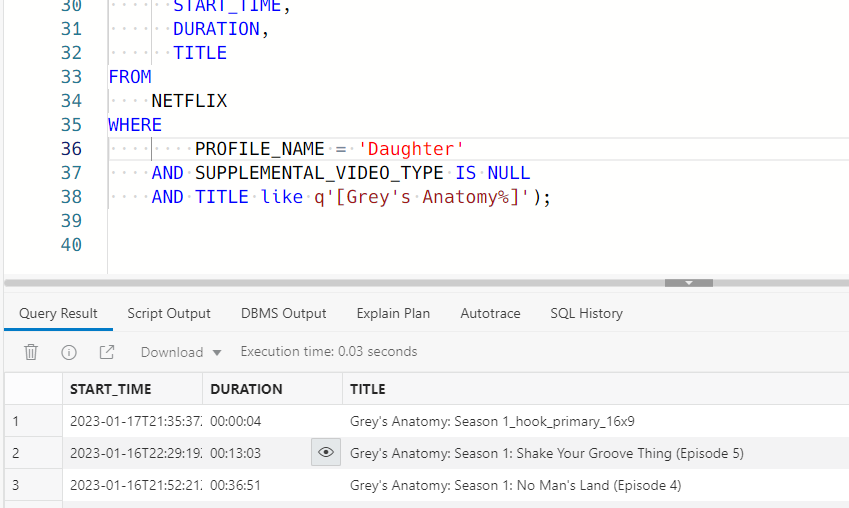Click DURATION column in line 31
This screenshot has height=508, width=849.
[216, 29]
